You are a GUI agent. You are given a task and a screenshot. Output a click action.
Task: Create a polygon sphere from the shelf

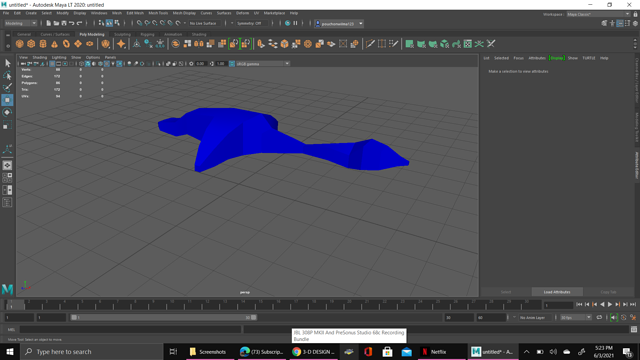[20, 44]
